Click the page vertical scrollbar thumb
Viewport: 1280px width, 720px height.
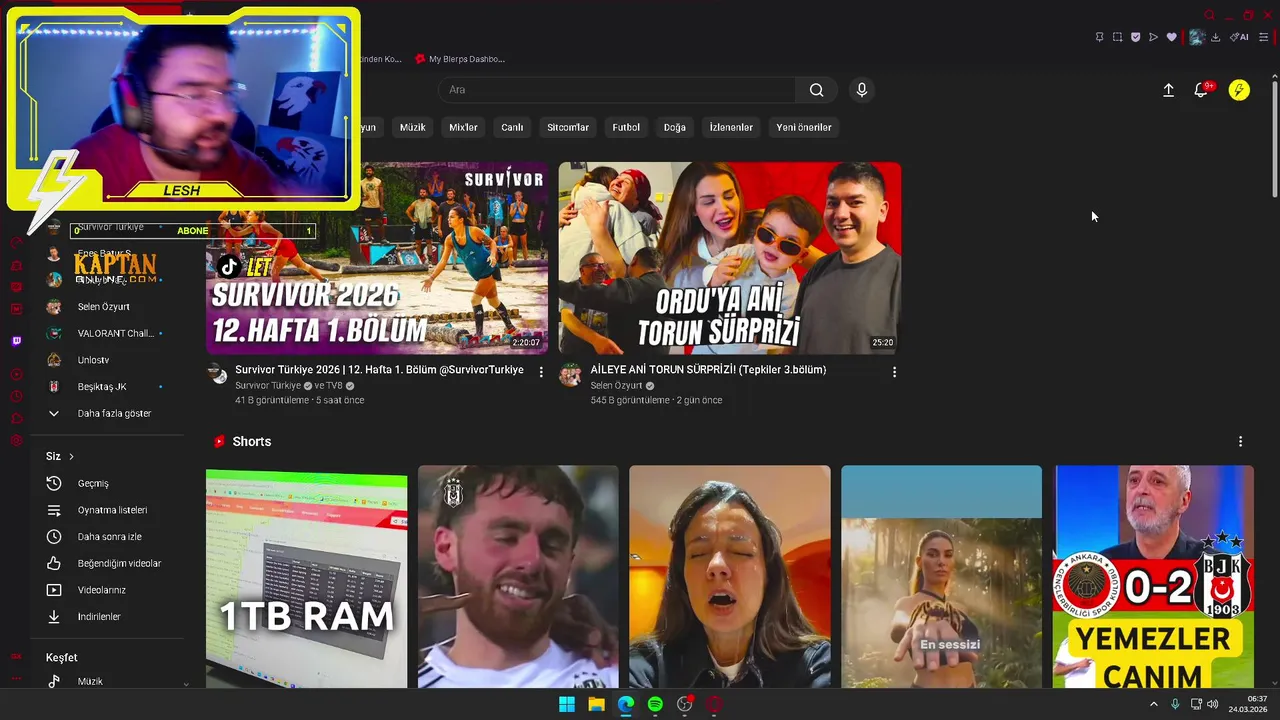1274,138
